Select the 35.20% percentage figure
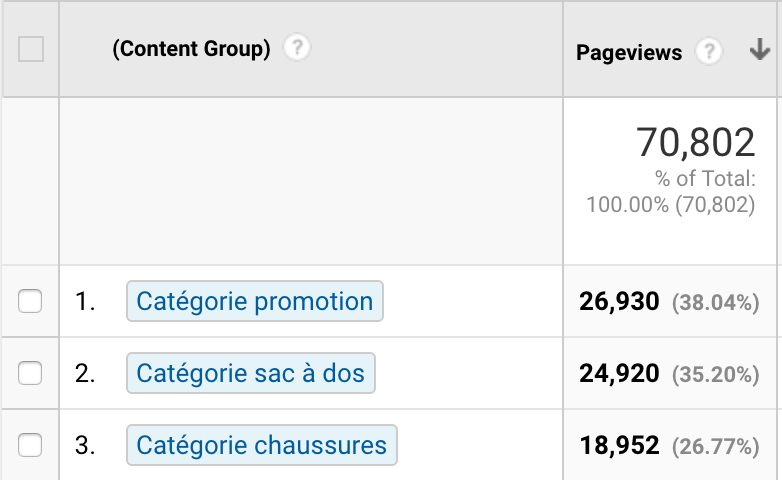 point(716,374)
